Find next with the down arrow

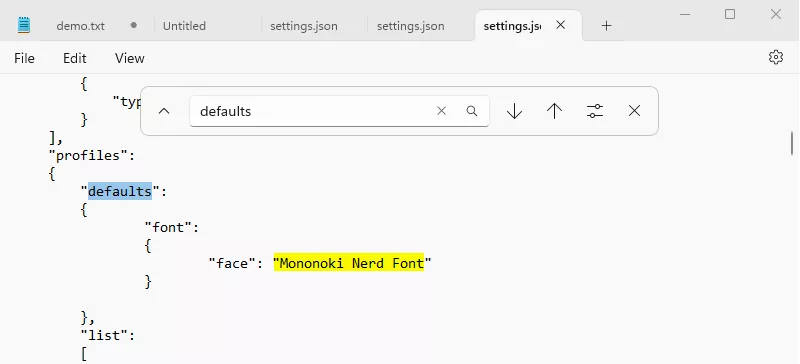(514, 111)
